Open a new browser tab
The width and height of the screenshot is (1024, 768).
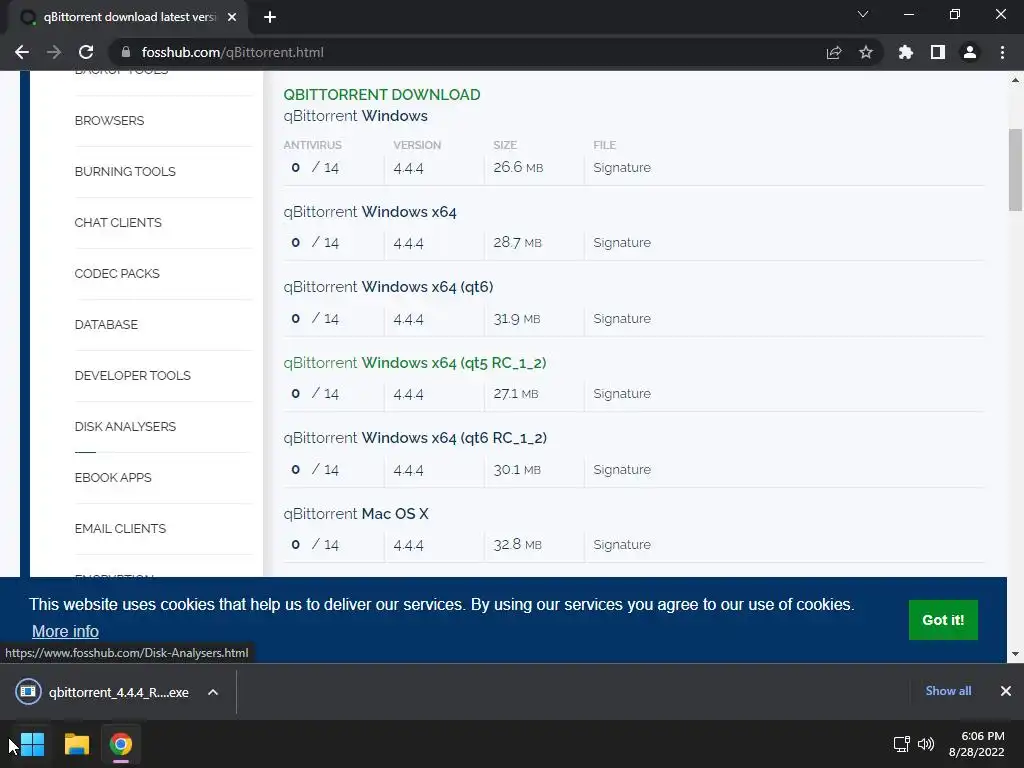pyautogui.click(x=270, y=17)
